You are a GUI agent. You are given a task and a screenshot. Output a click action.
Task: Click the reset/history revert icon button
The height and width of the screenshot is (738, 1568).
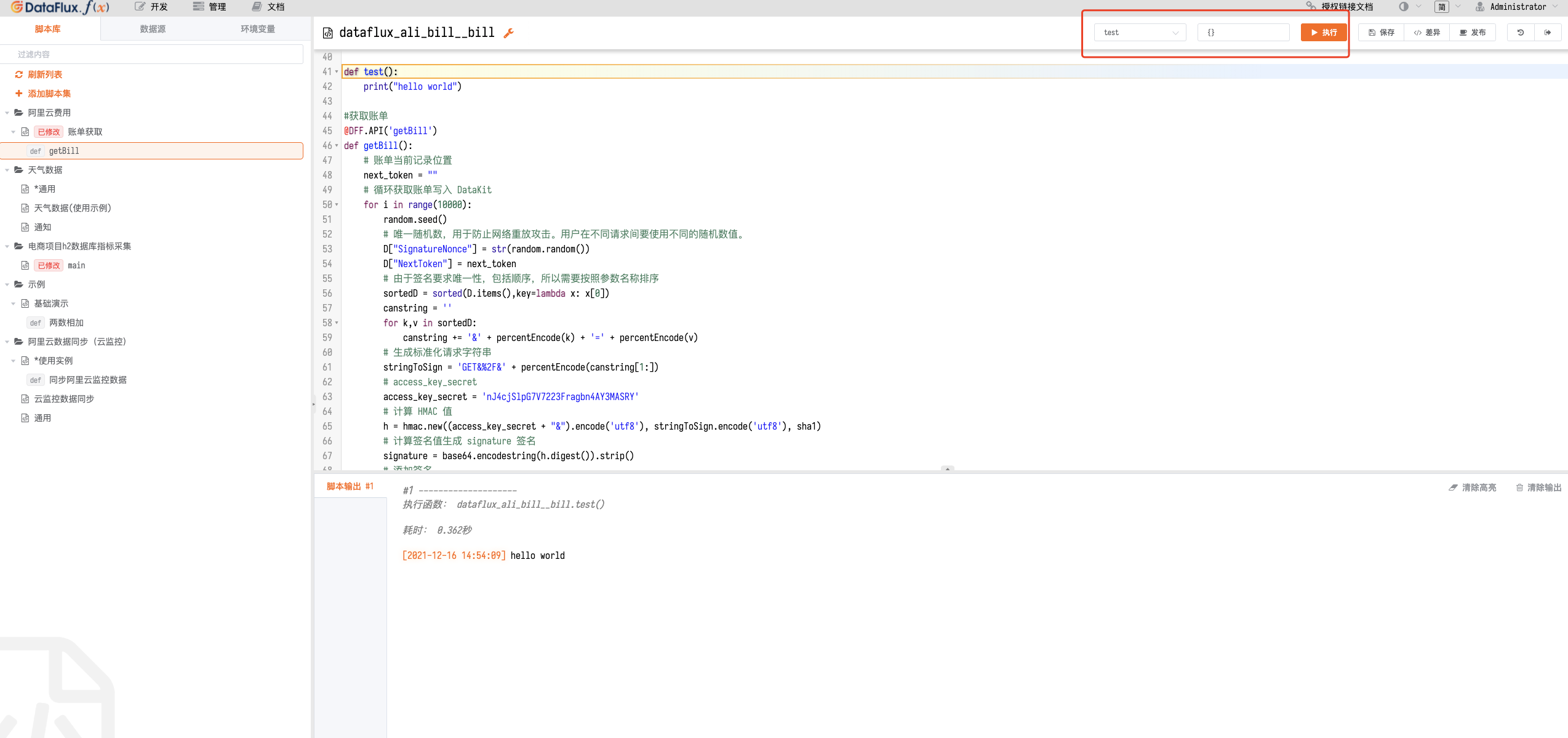tap(1520, 33)
